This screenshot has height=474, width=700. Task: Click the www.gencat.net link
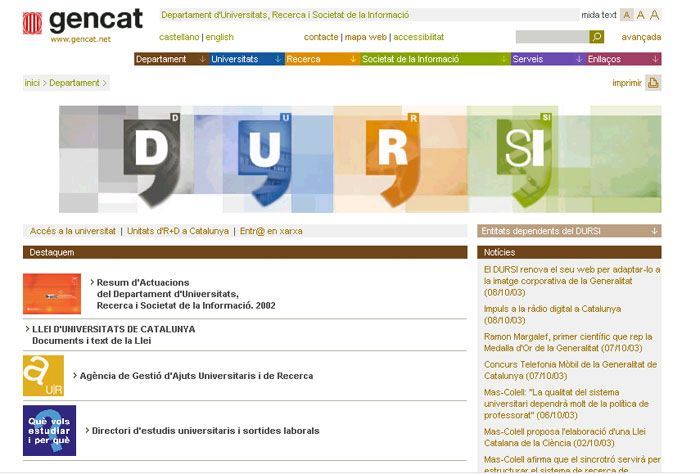pos(80,39)
